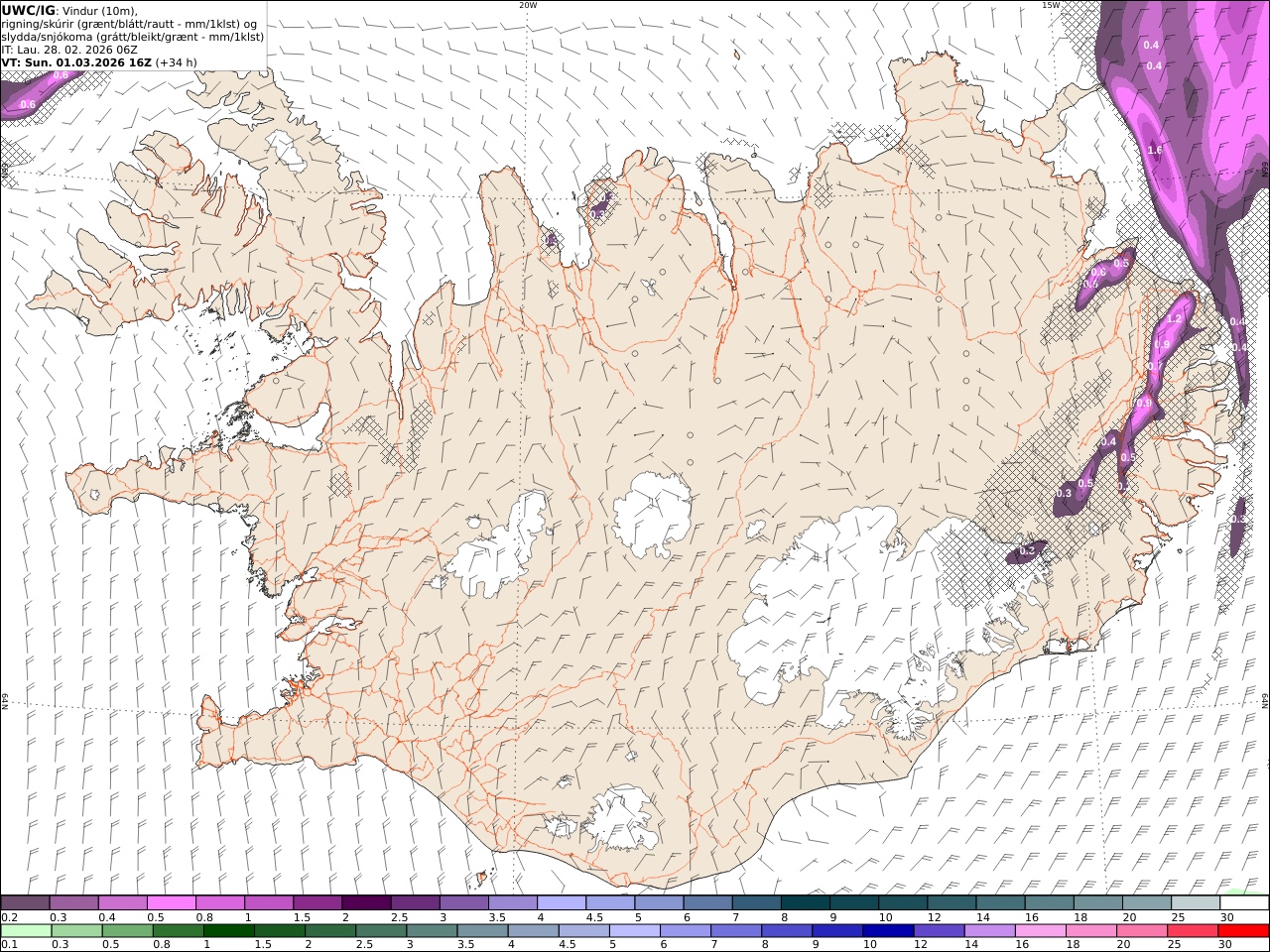Pick the navy blue 10 rain legend swatch

tap(888, 931)
